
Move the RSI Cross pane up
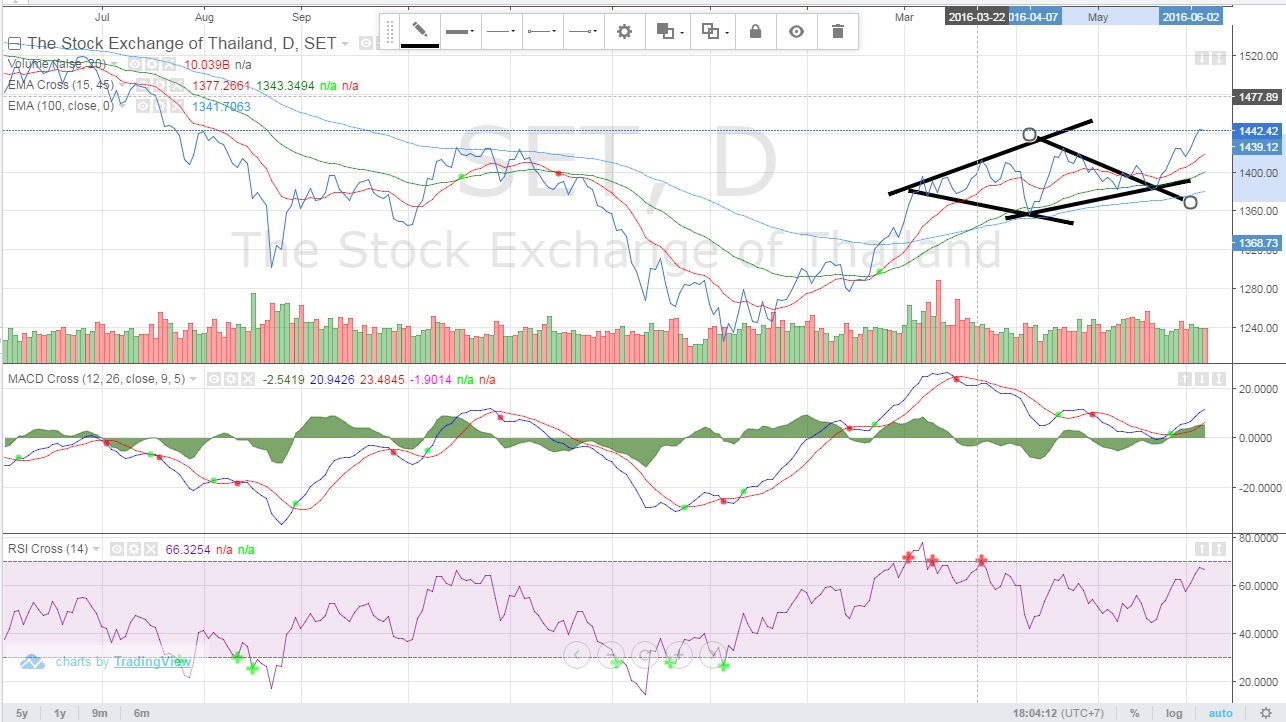pyautogui.click(x=1203, y=549)
